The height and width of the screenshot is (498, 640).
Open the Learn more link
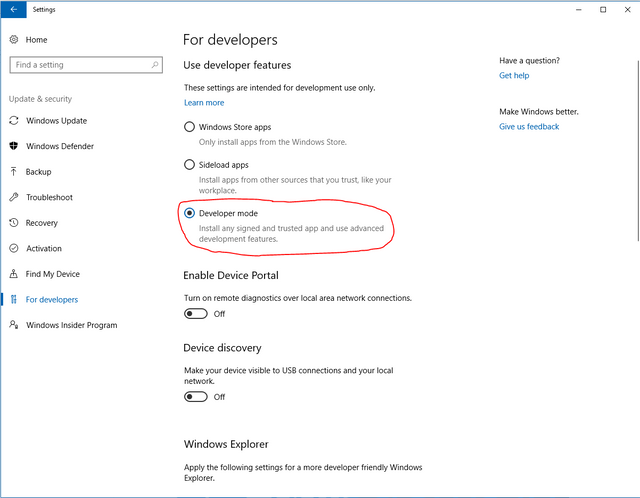click(x=204, y=103)
